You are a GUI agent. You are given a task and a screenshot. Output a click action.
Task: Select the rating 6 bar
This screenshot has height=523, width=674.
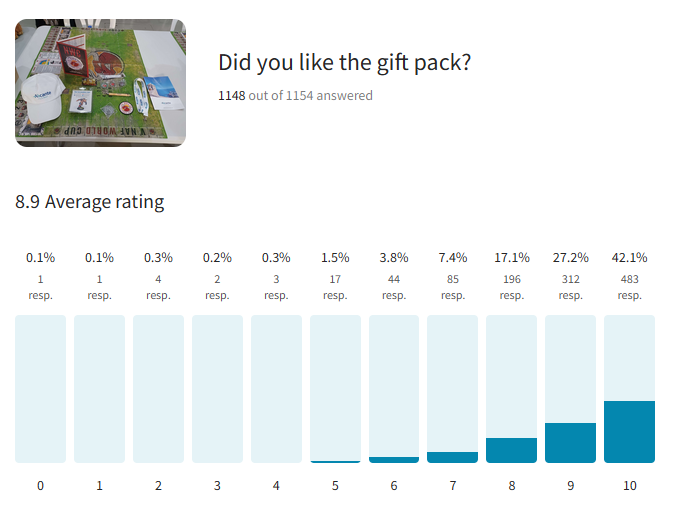[394, 389]
